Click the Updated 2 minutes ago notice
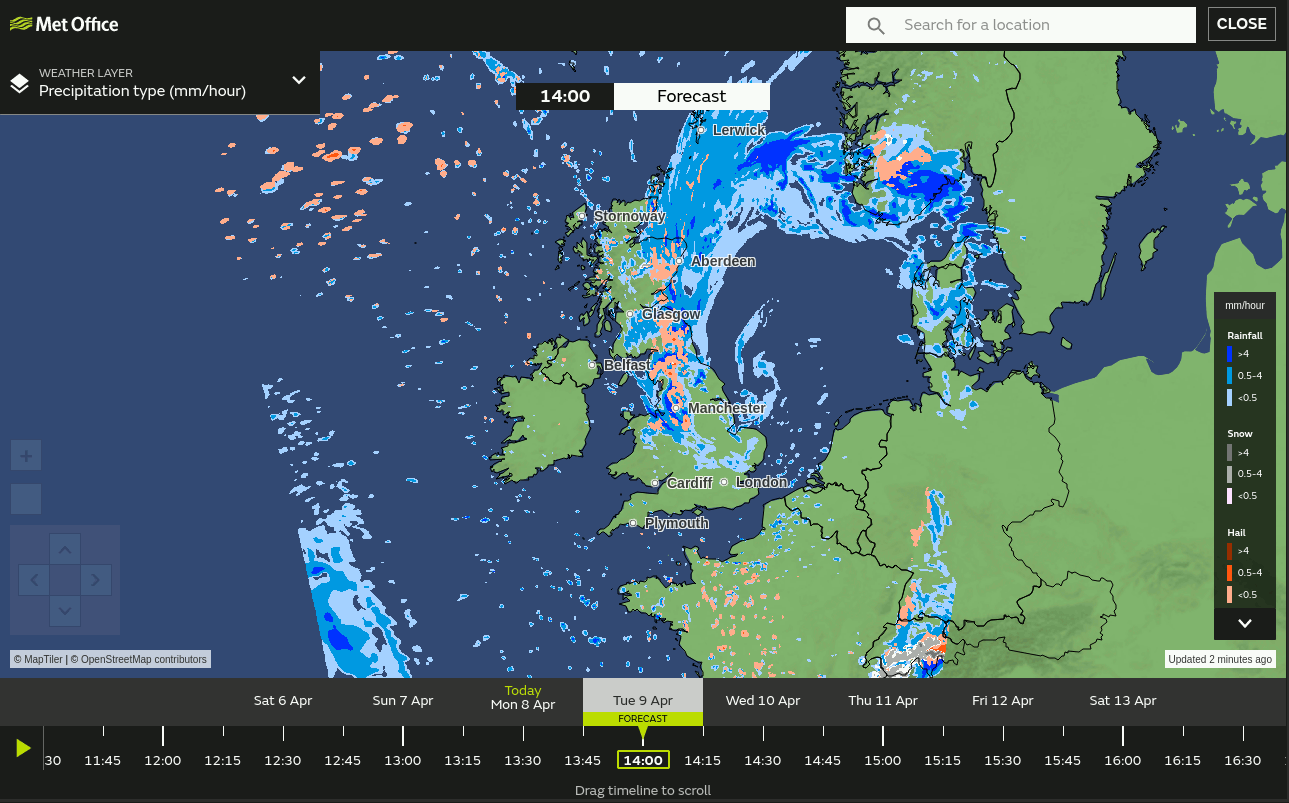The image size is (1289, 803). click(1220, 659)
